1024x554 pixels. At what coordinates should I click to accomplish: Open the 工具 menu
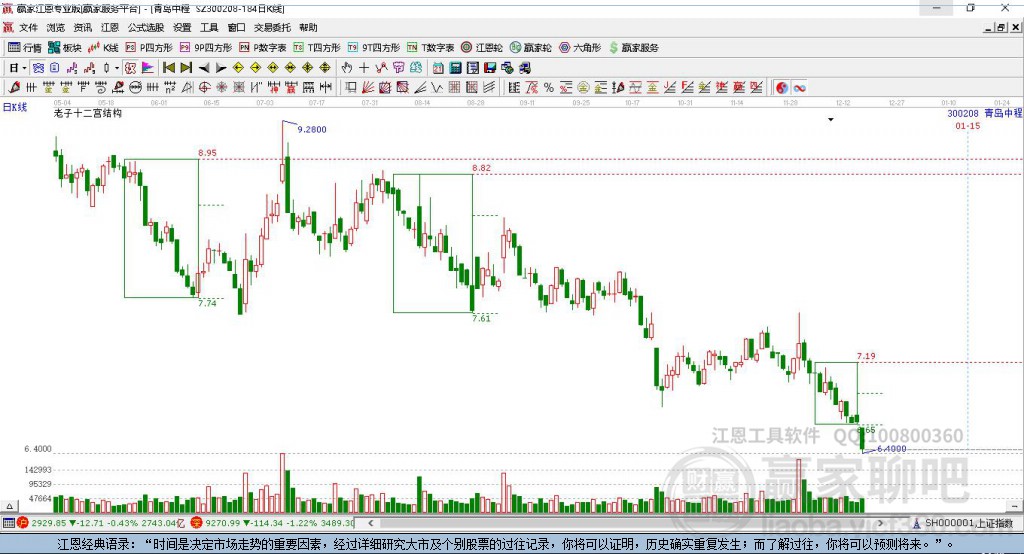pyautogui.click(x=209, y=27)
